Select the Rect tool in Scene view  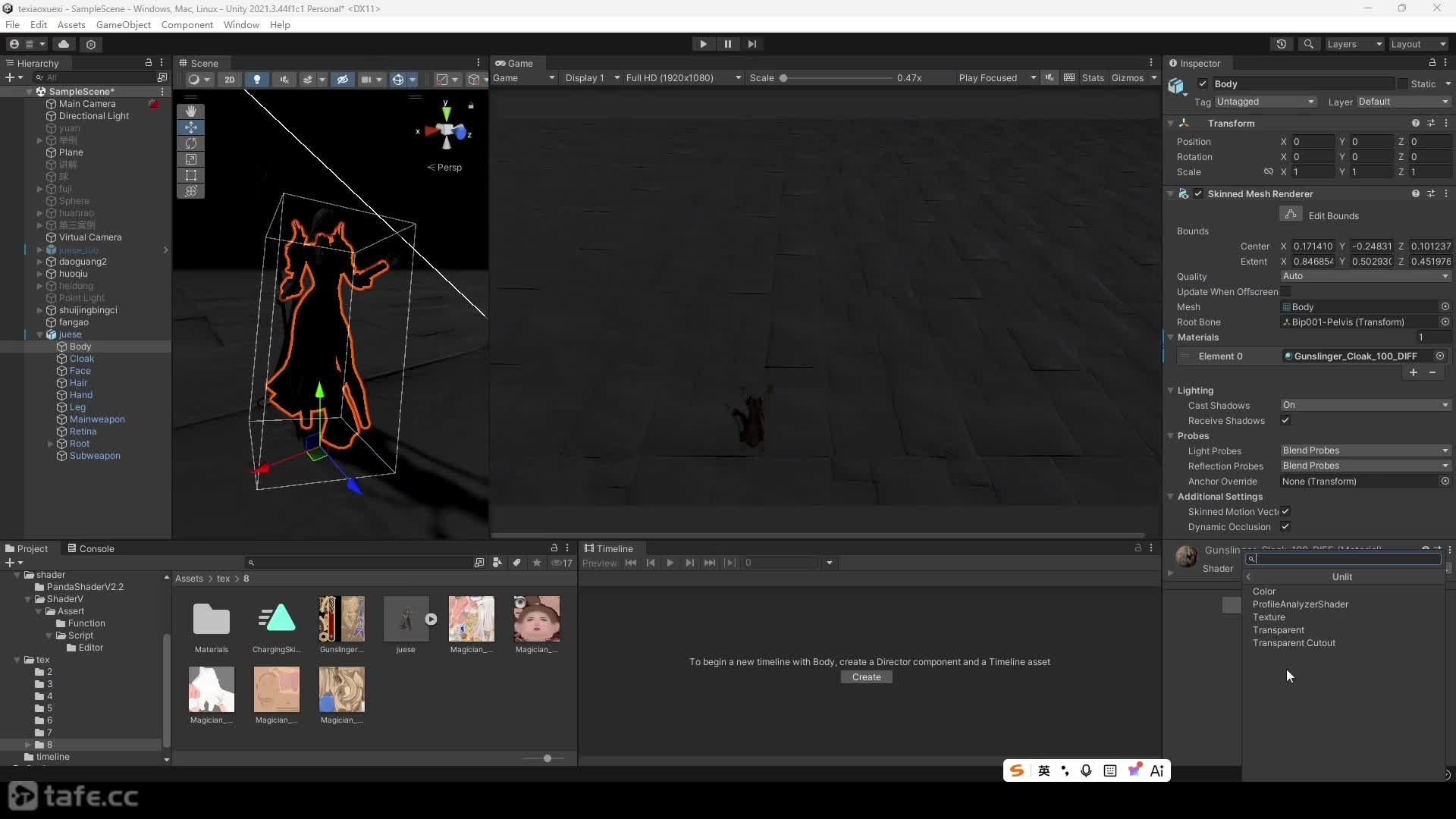click(x=190, y=175)
